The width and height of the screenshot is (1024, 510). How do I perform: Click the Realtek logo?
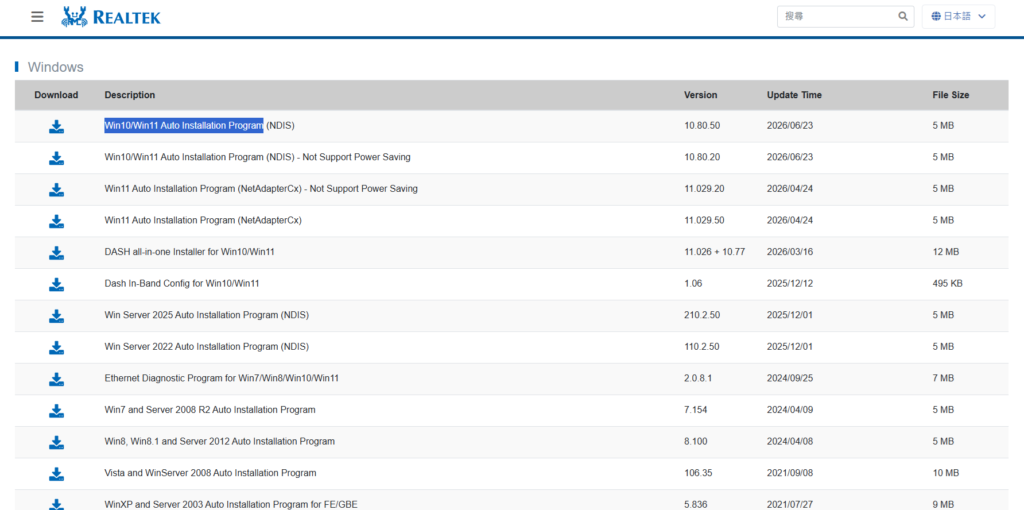click(111, 17)
